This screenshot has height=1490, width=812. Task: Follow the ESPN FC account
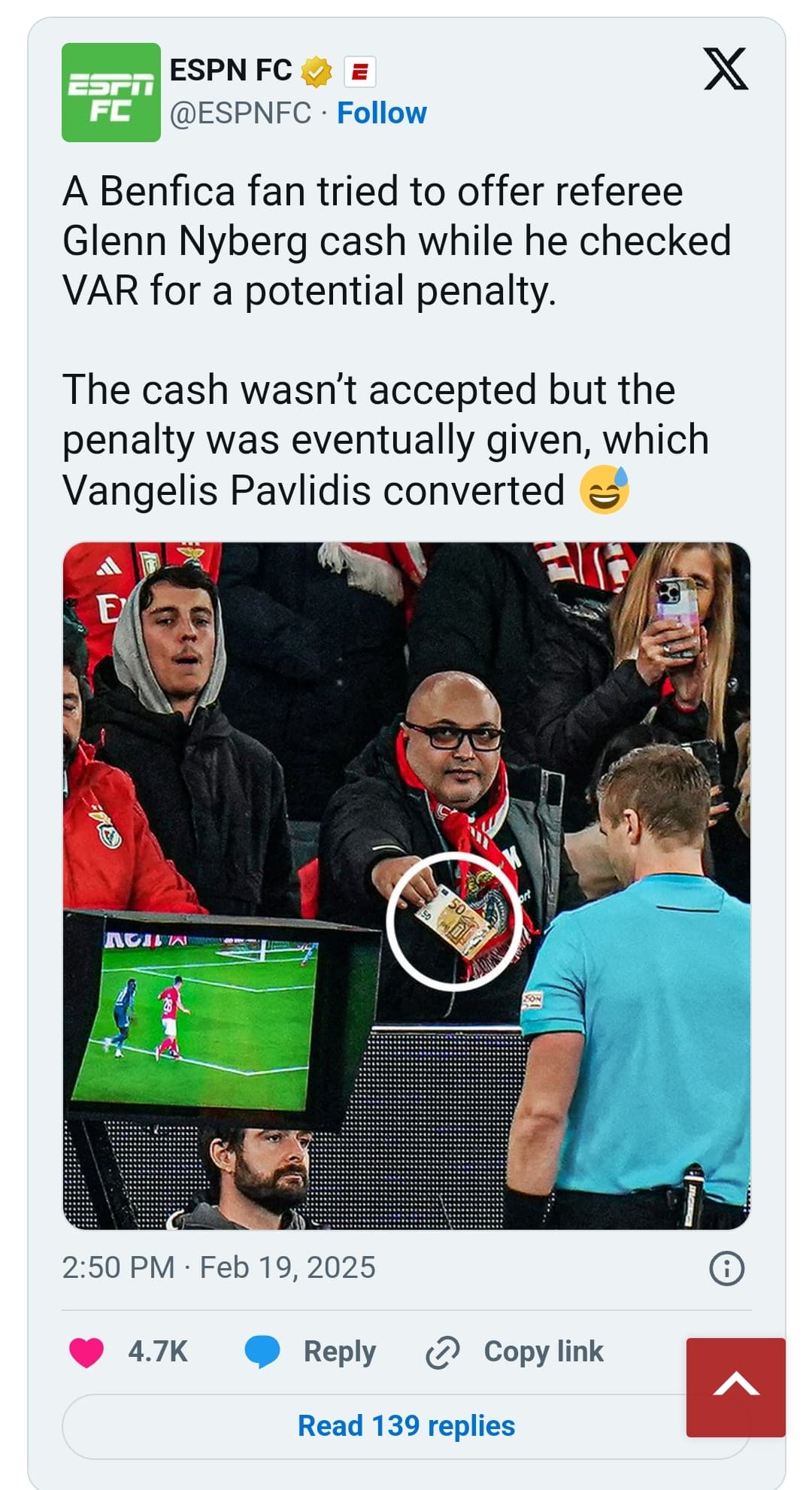click(381, 113)
